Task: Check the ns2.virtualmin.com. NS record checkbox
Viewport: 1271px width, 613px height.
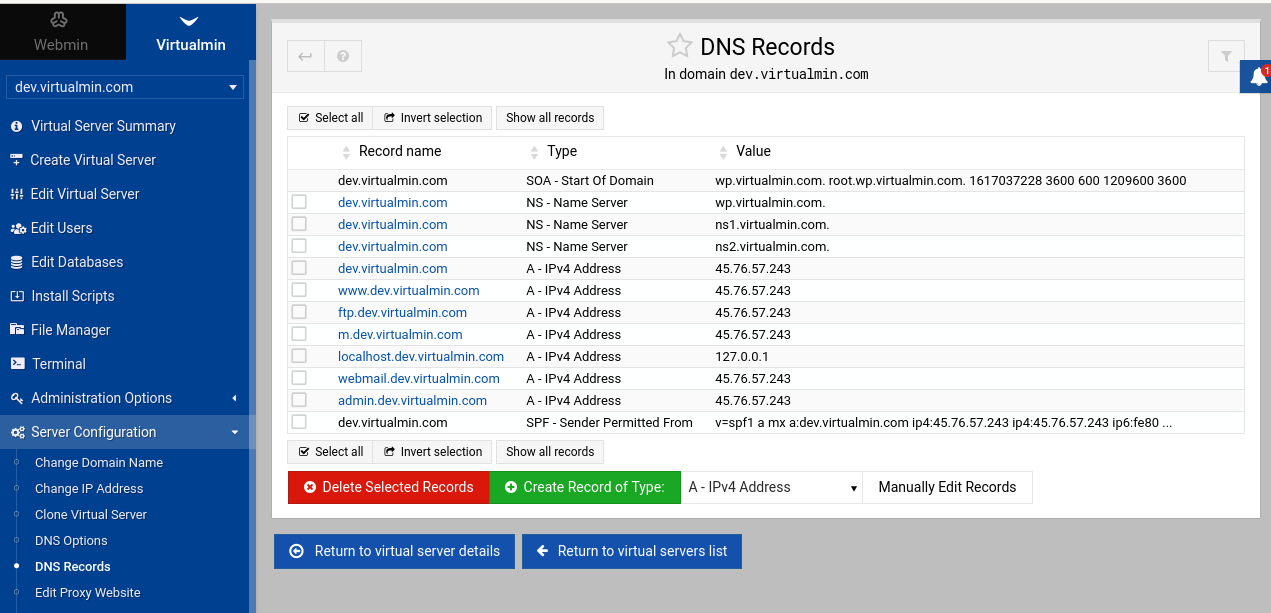Action: coord(299,246)
